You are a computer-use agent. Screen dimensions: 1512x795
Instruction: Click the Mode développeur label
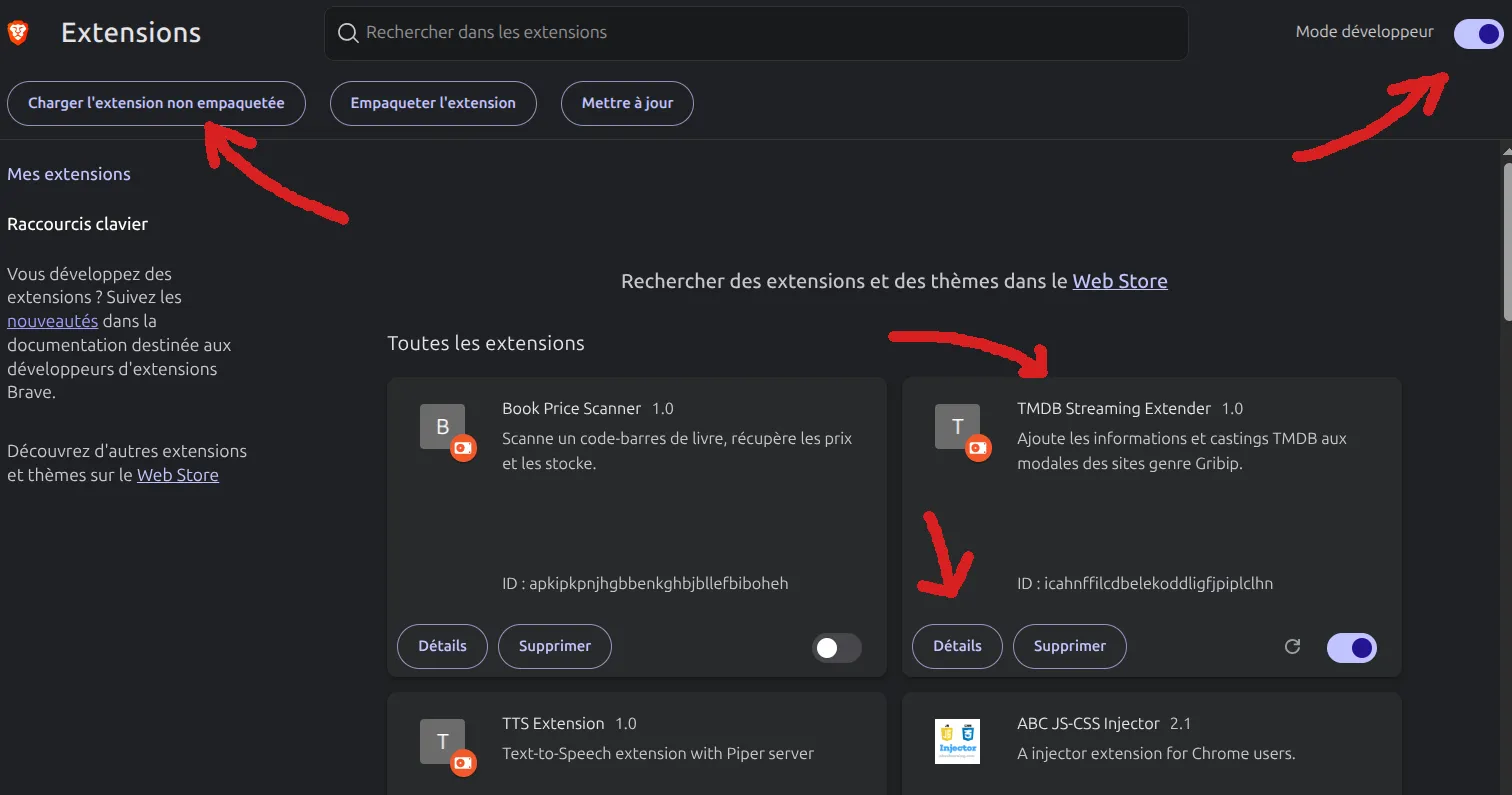[x=1364, y=32]
